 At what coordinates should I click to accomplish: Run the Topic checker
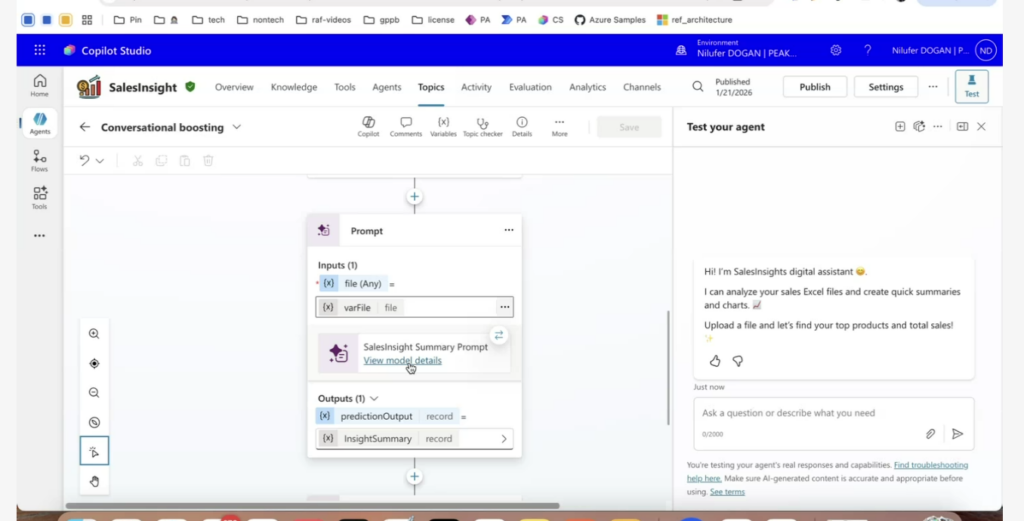483,122
